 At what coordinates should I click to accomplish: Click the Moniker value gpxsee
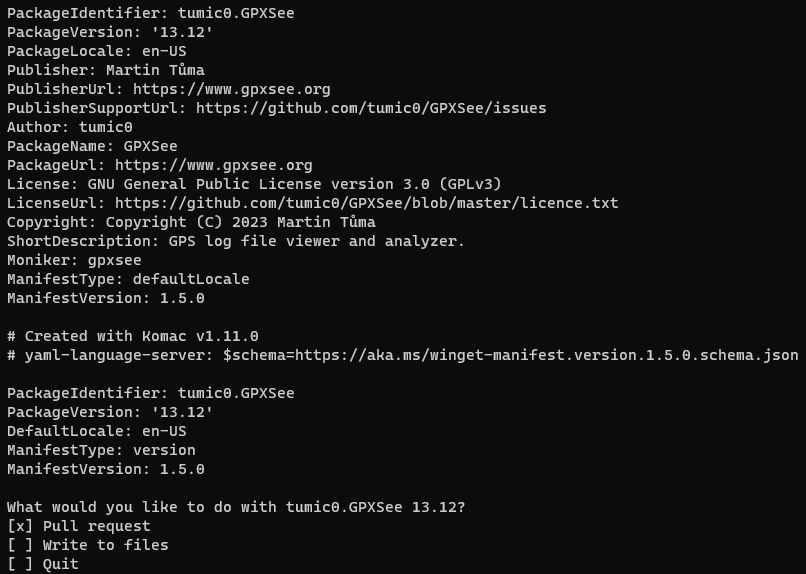pyautogui.click(x=114, y=260)
